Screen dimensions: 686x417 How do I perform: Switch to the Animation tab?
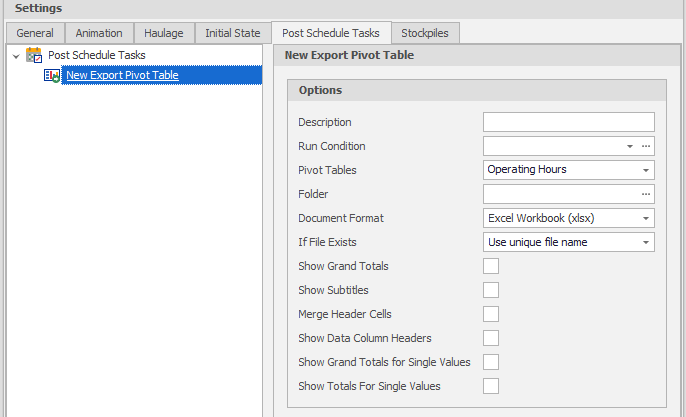99,33
